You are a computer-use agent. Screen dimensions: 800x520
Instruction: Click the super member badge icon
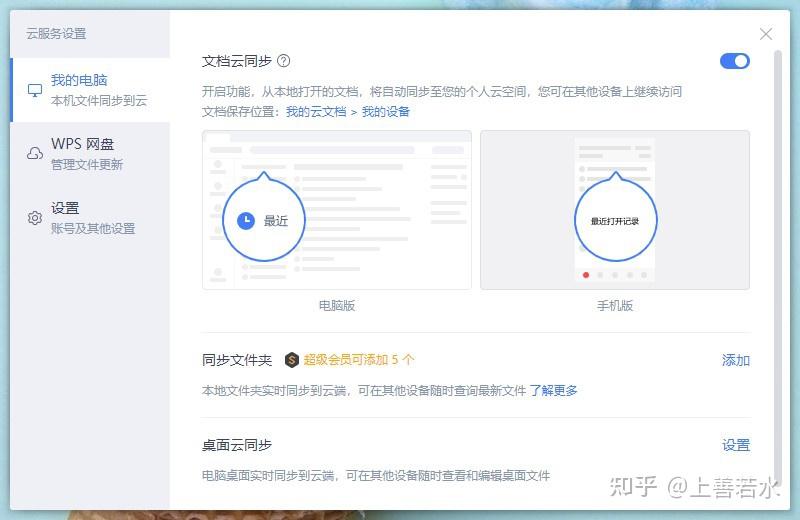click(x=291, y=360)
